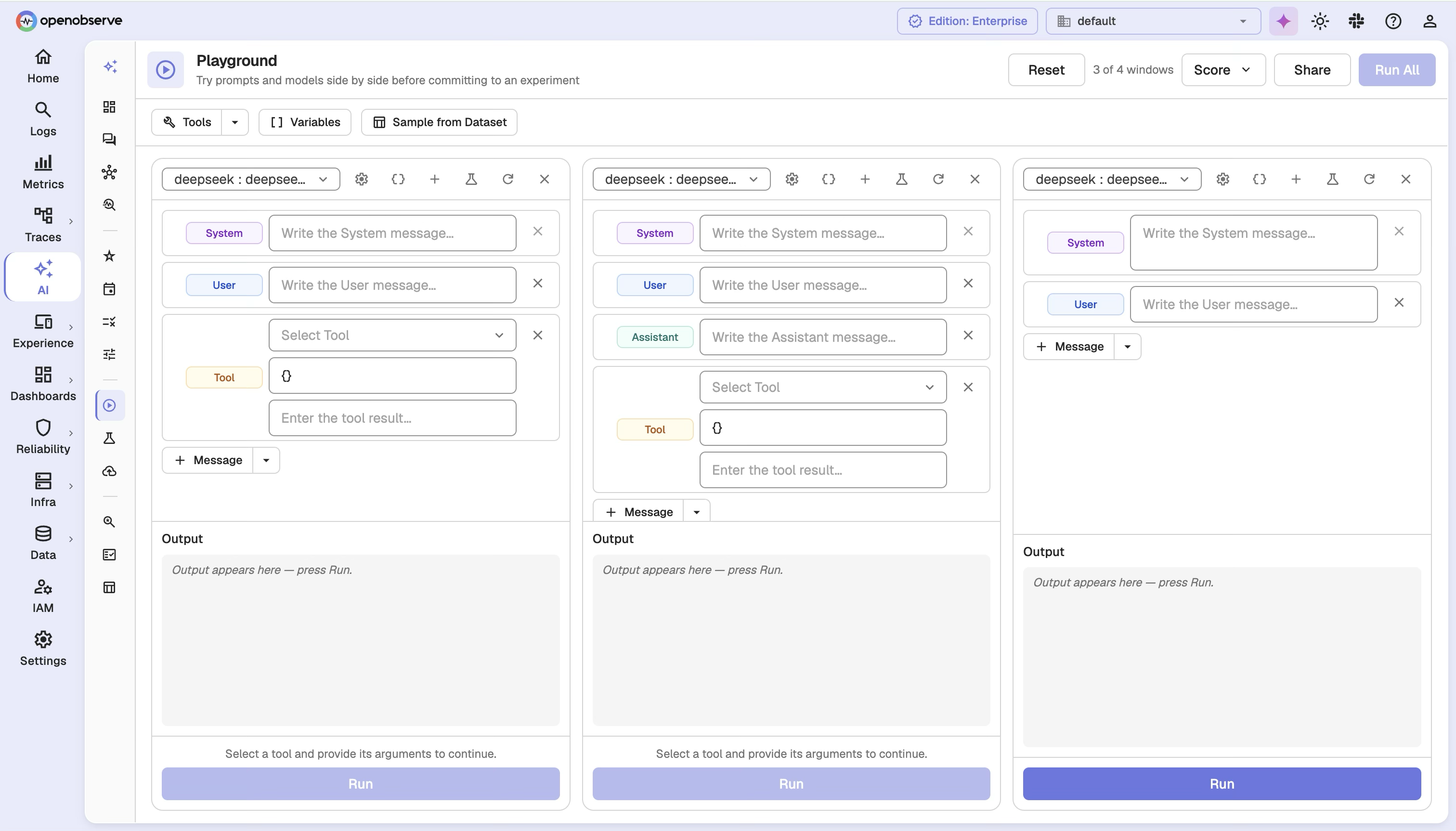Image resolution: width=1456 pixels, height=831 pixels.
Task: Toggle the User role label in first window
Action: click(224, 285)
